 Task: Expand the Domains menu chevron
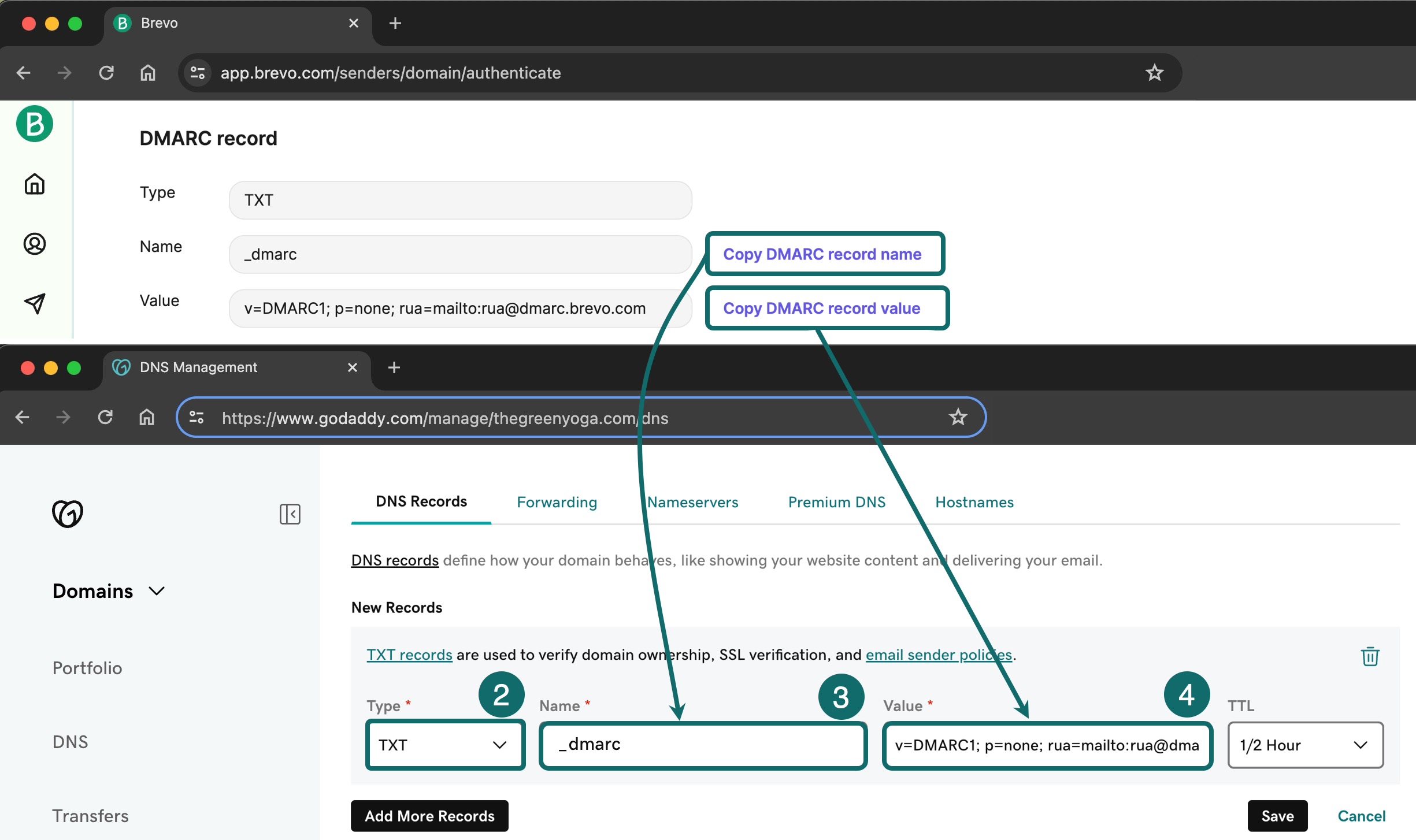[x=157, y=591]
